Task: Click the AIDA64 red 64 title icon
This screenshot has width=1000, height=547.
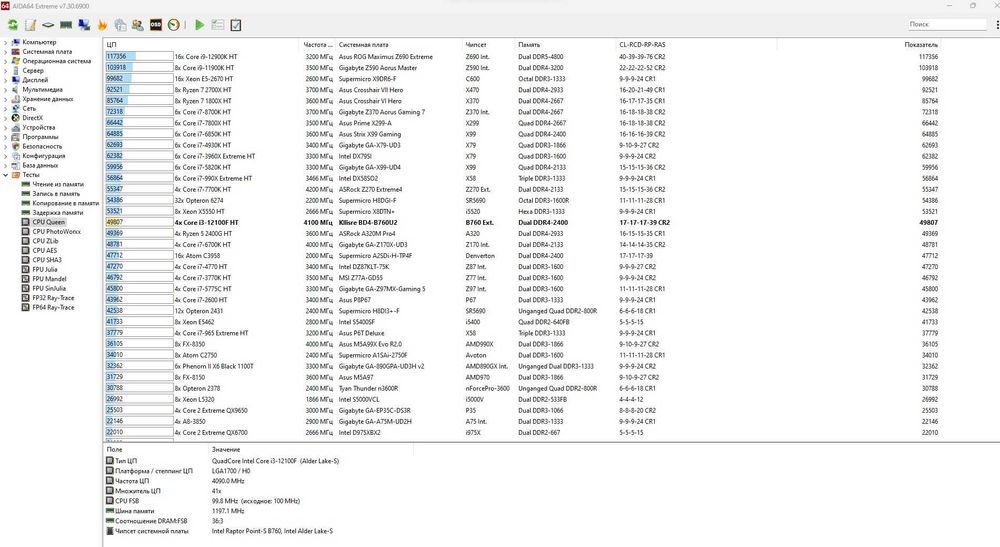Action: point(5,6)
